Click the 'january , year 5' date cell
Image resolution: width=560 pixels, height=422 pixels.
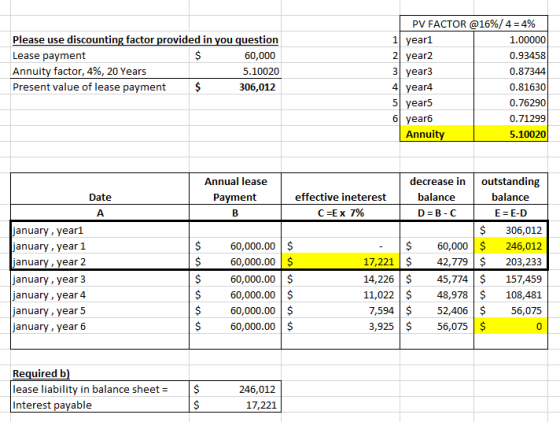pyautogui.click(x=100, y=311)
